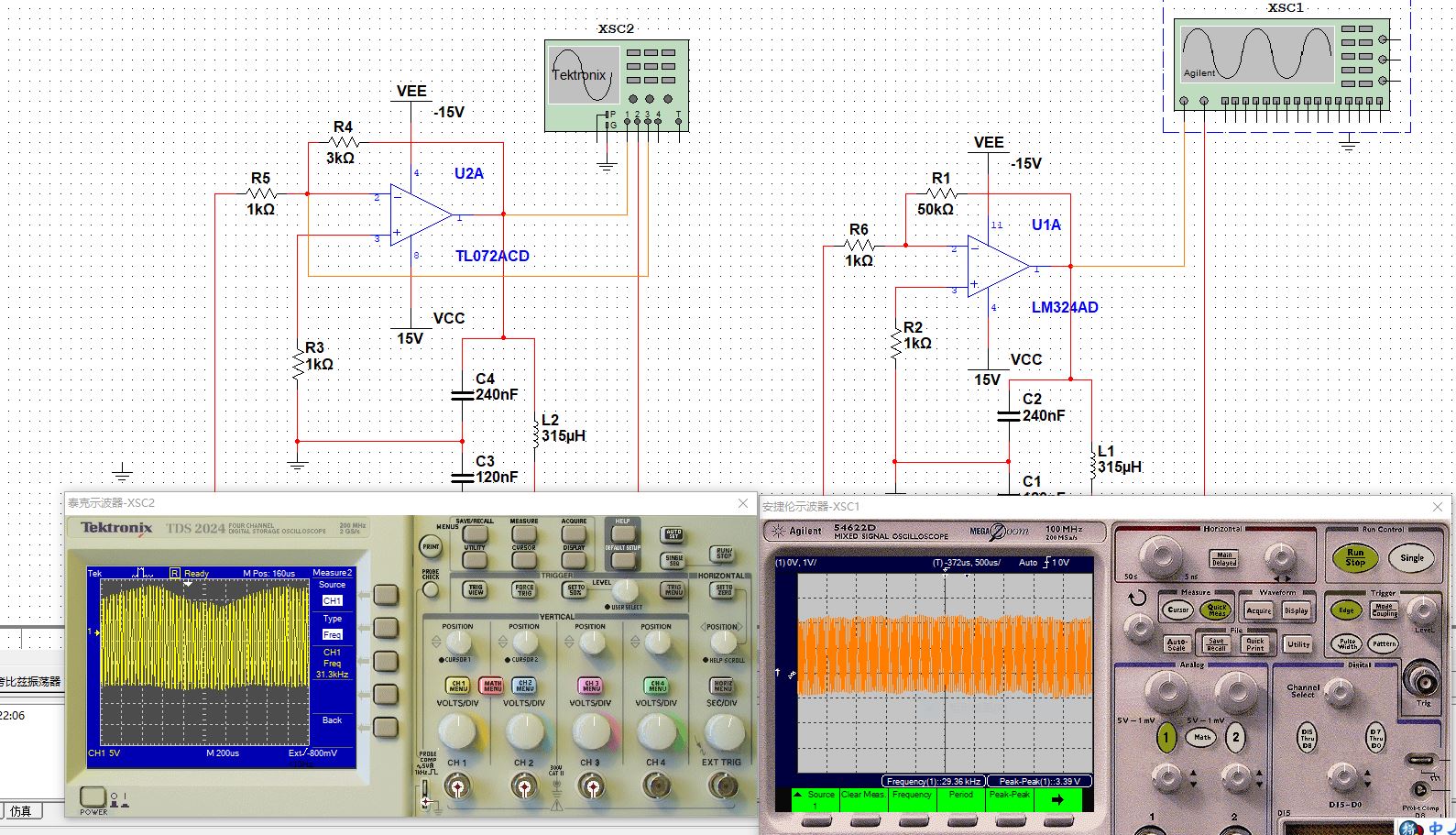This screenshot has height=835, width=1456.
Task: Click the right-arrow softkey on Agilent
Action: click(1058, 800)
